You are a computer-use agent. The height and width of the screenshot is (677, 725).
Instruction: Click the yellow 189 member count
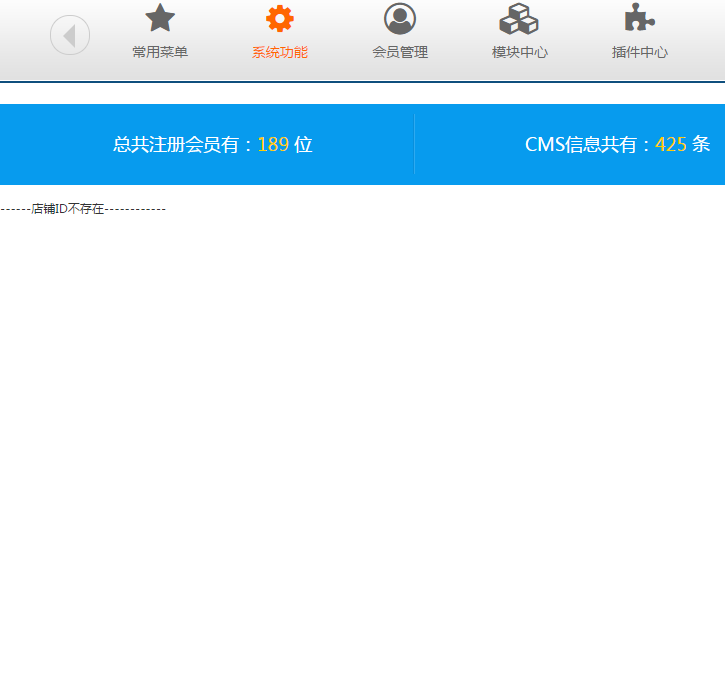pyautogui.click(x=273, y=145)
